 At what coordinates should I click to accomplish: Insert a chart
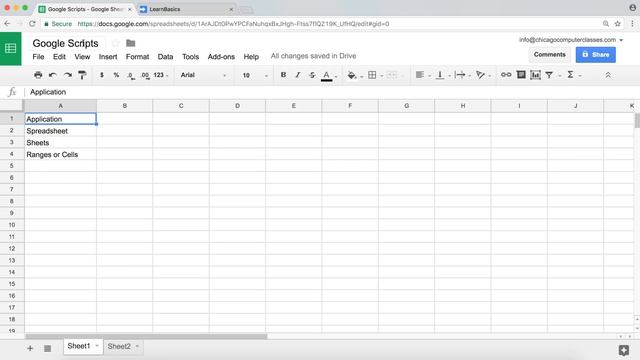click(535, 75)
